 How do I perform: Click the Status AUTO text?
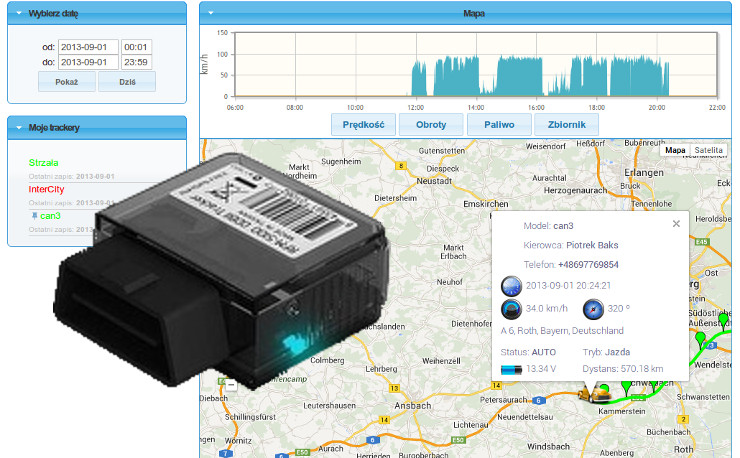tap(528, 352)
